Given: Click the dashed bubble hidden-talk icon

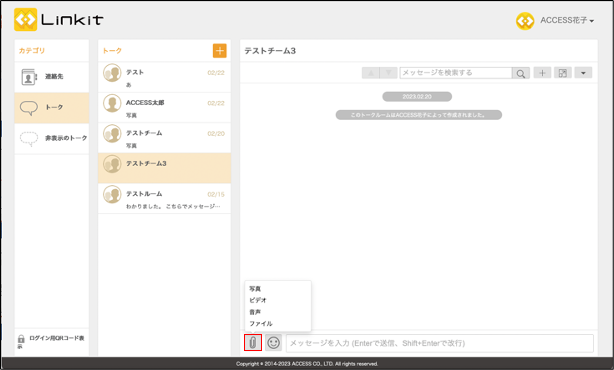Looking at the screenshot, I should coord(29,138).
